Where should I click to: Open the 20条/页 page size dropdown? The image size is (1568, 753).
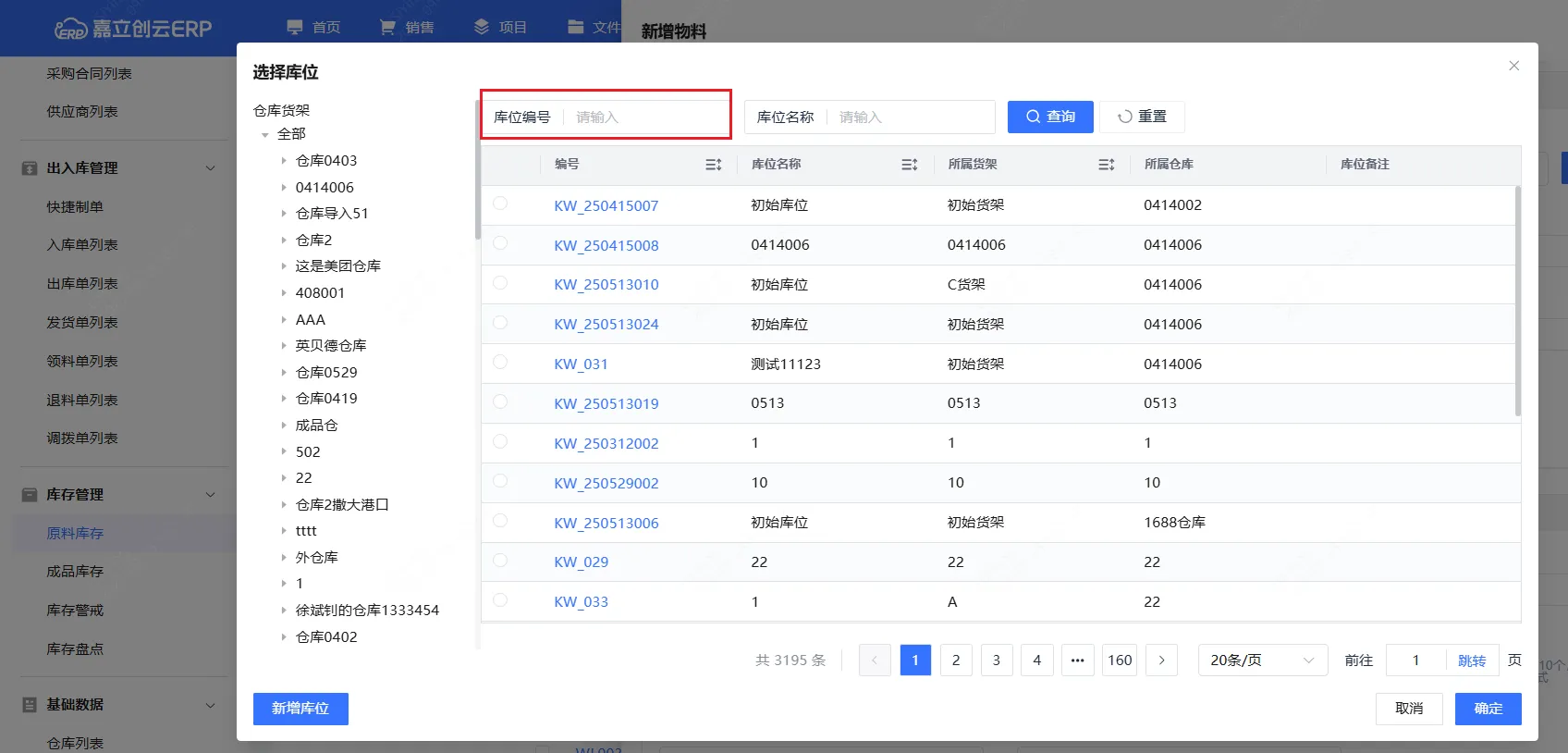[1262, 660]
